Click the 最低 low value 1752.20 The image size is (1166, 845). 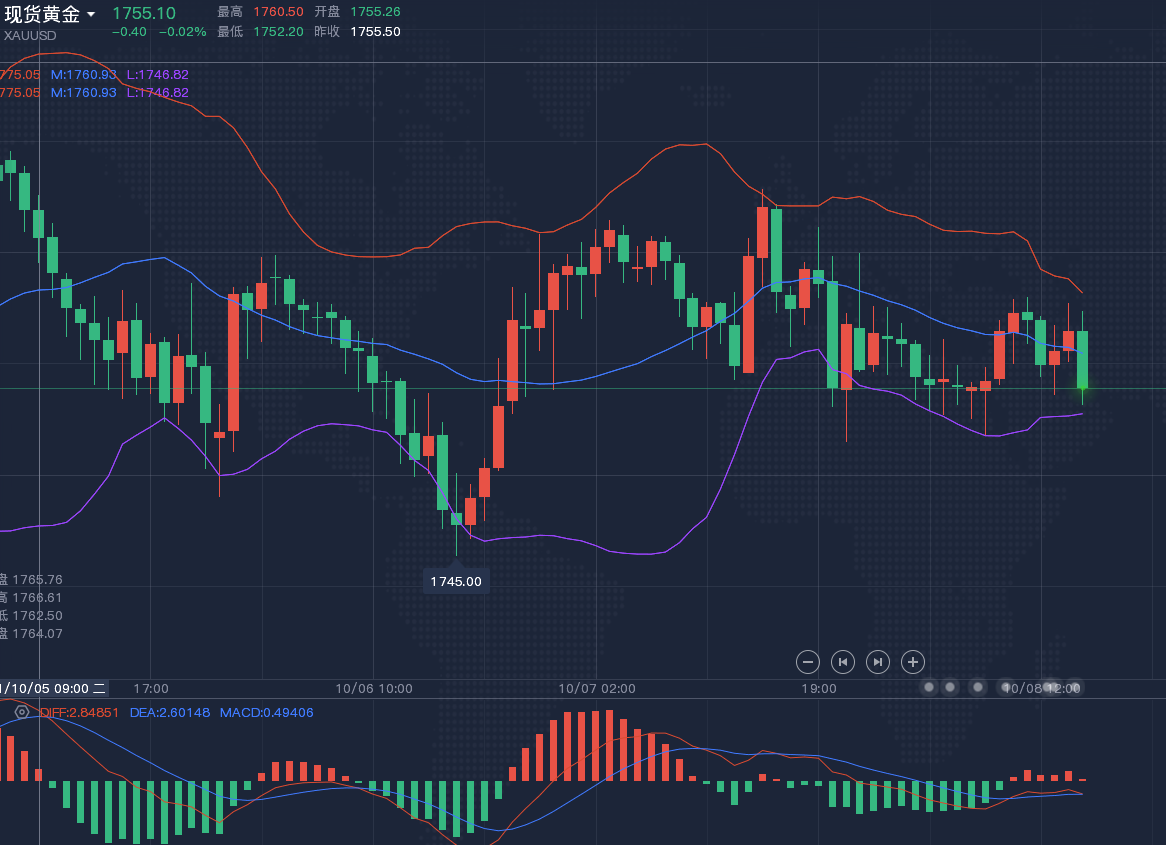click(x=278, y=32)
